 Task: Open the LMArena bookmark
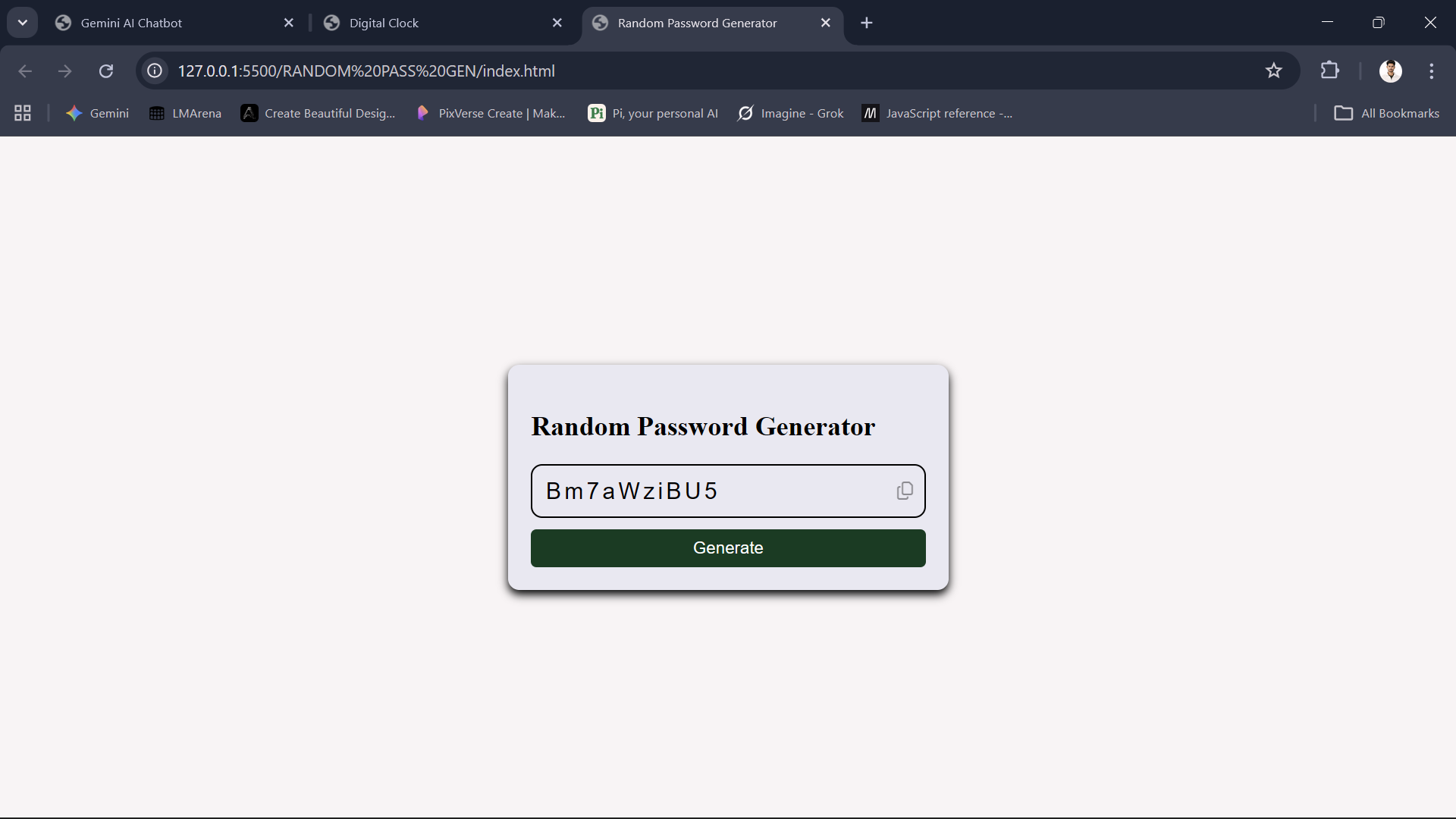point(186,113)
